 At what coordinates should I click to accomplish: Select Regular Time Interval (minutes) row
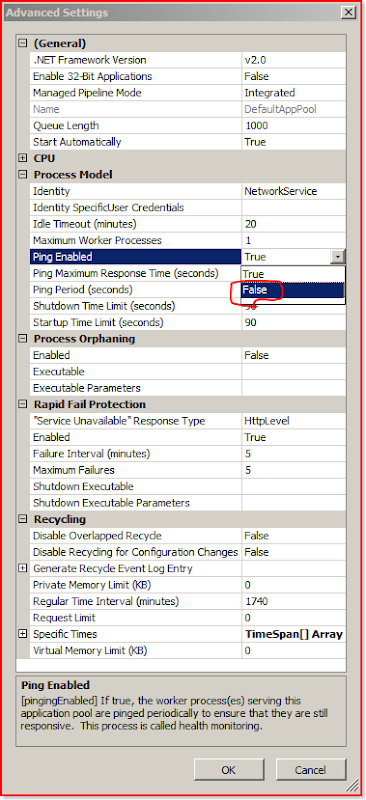[x=188, y=601]
